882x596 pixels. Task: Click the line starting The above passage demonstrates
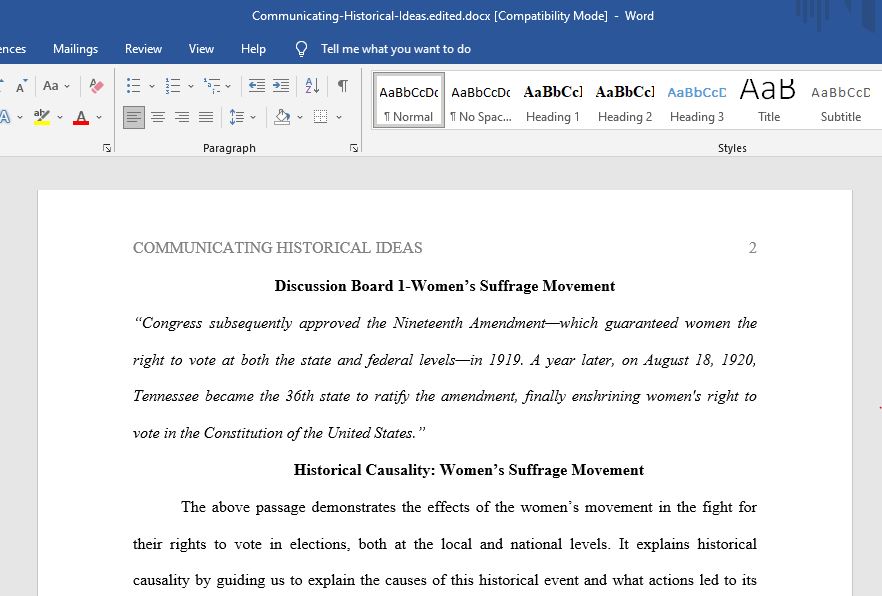pos(469,507)
